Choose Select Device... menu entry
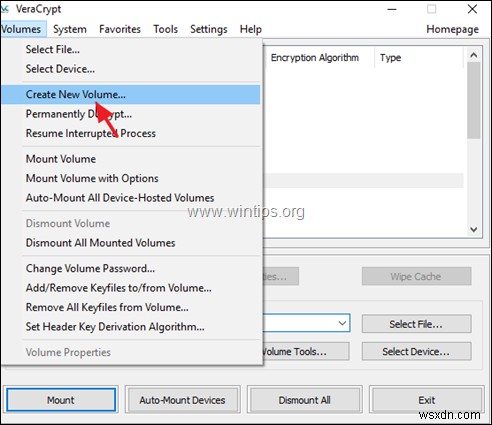Viewport: 492px width, 425px height. coord(131,69)
